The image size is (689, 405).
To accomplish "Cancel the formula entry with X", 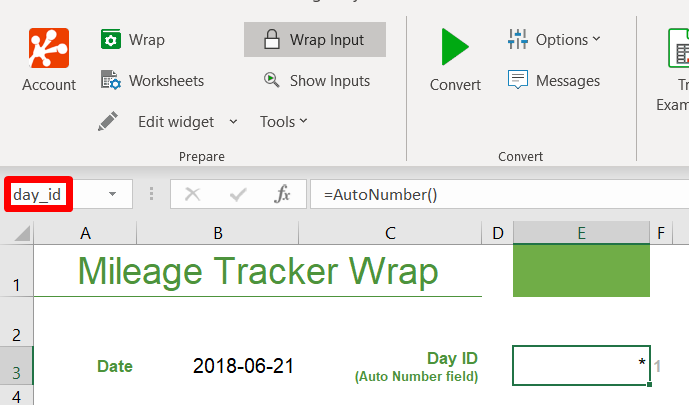I will tap(192, 194).
